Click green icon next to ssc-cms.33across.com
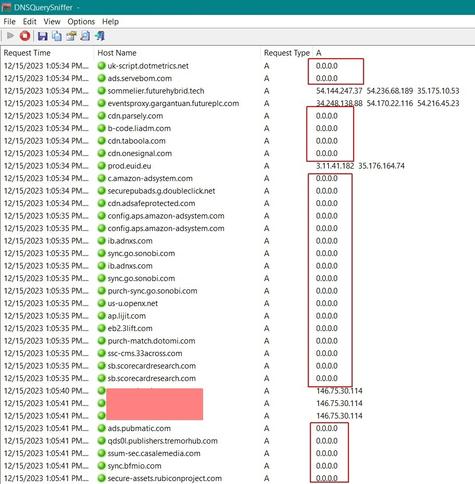This screenshot has height=484, width=475. (101, 353)
